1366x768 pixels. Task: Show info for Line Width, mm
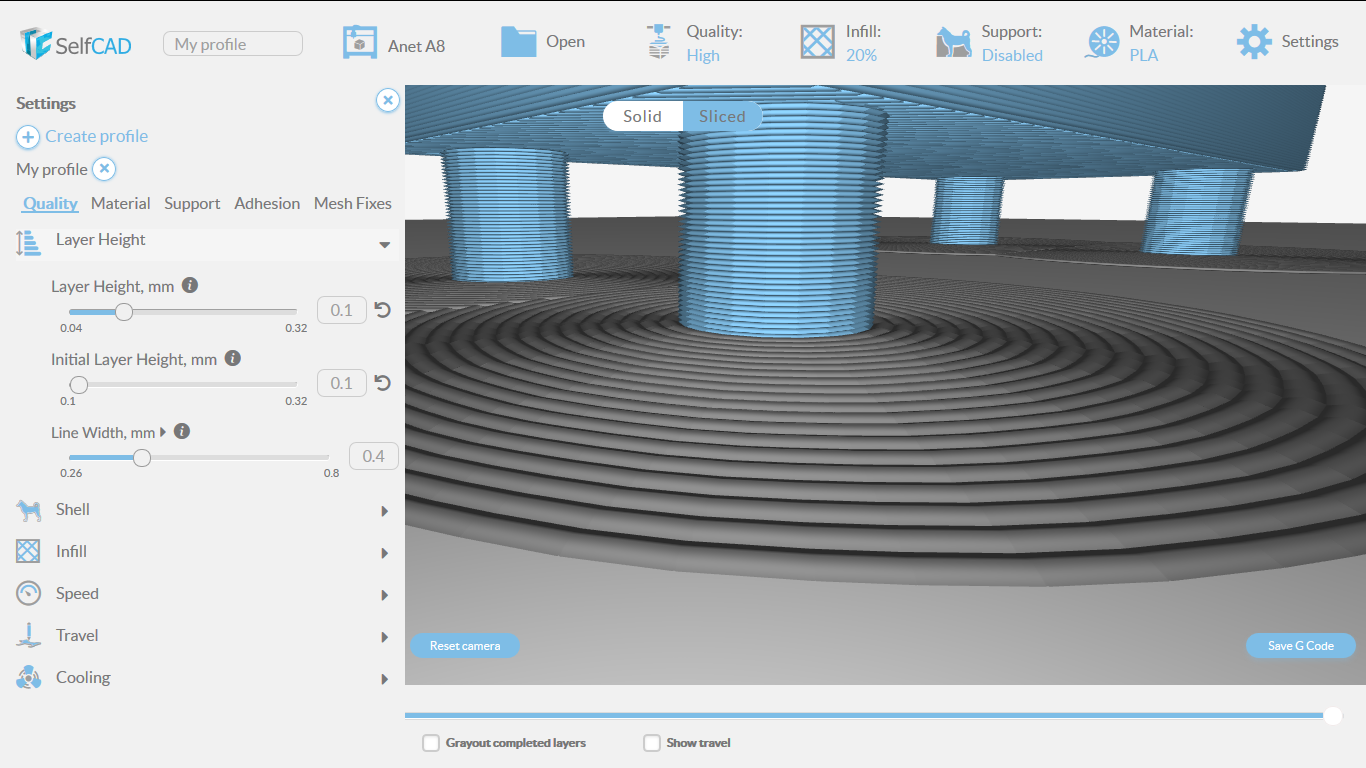[182, 431]
